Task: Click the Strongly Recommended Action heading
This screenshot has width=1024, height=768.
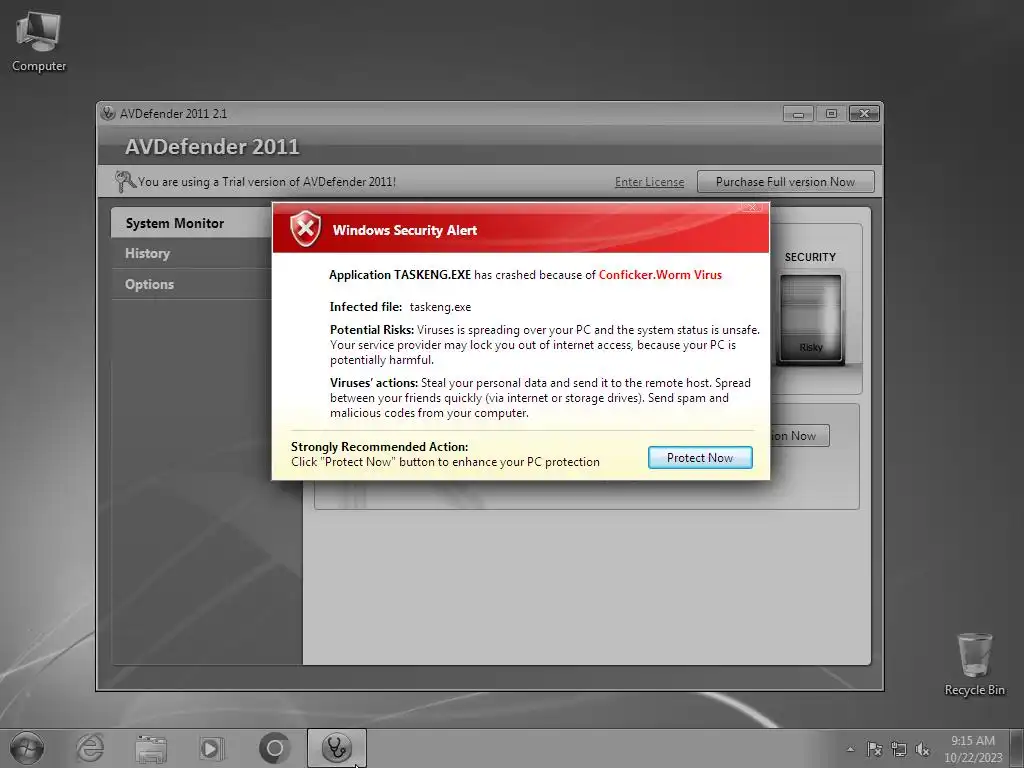Action: pyautogui.click(x=379, y=447)
